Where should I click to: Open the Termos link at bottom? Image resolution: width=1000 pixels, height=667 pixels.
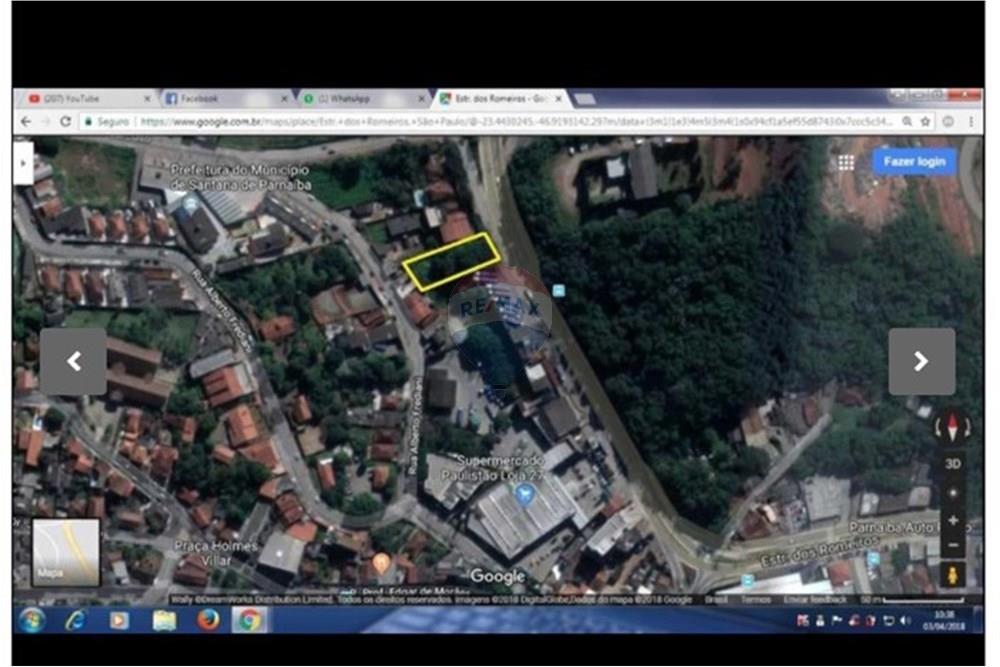pyautogui.click(x=756, y=599)
